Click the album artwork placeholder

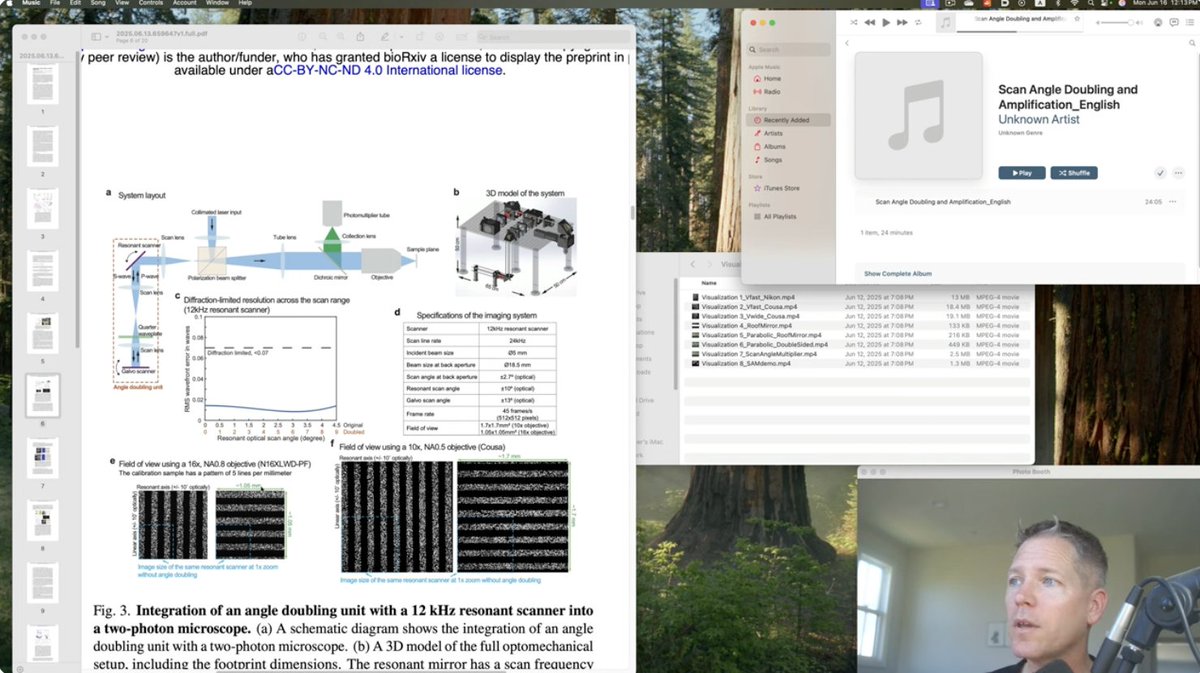(917, 117)
